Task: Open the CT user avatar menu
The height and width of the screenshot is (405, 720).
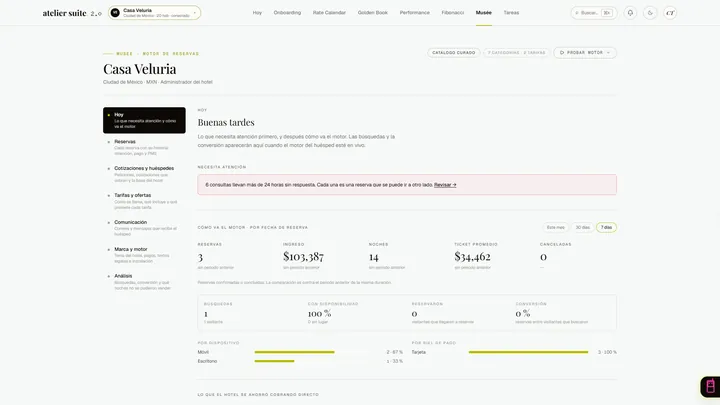Action: coord(670,13)
